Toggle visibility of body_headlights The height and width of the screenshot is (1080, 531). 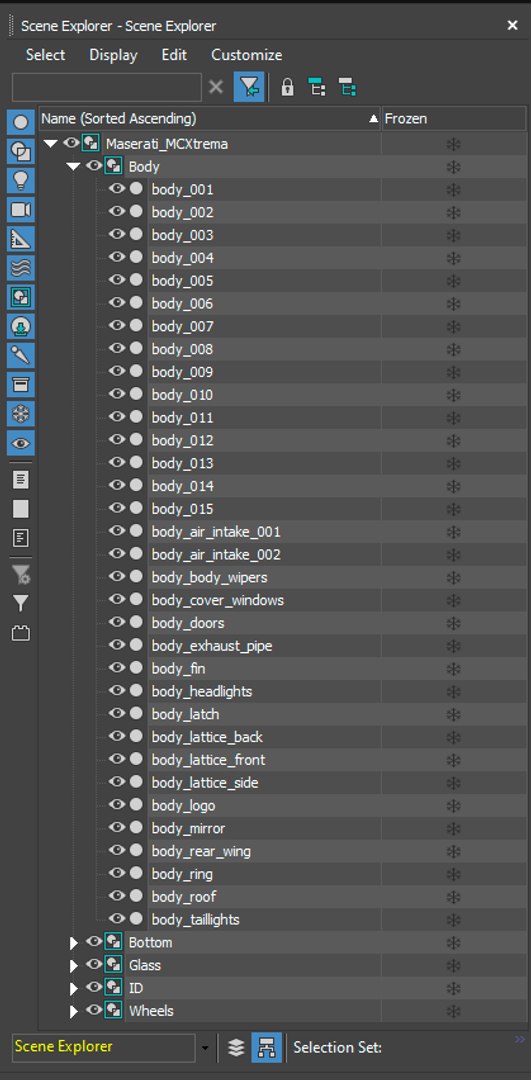pyautogui.click(x=117, y=690)
